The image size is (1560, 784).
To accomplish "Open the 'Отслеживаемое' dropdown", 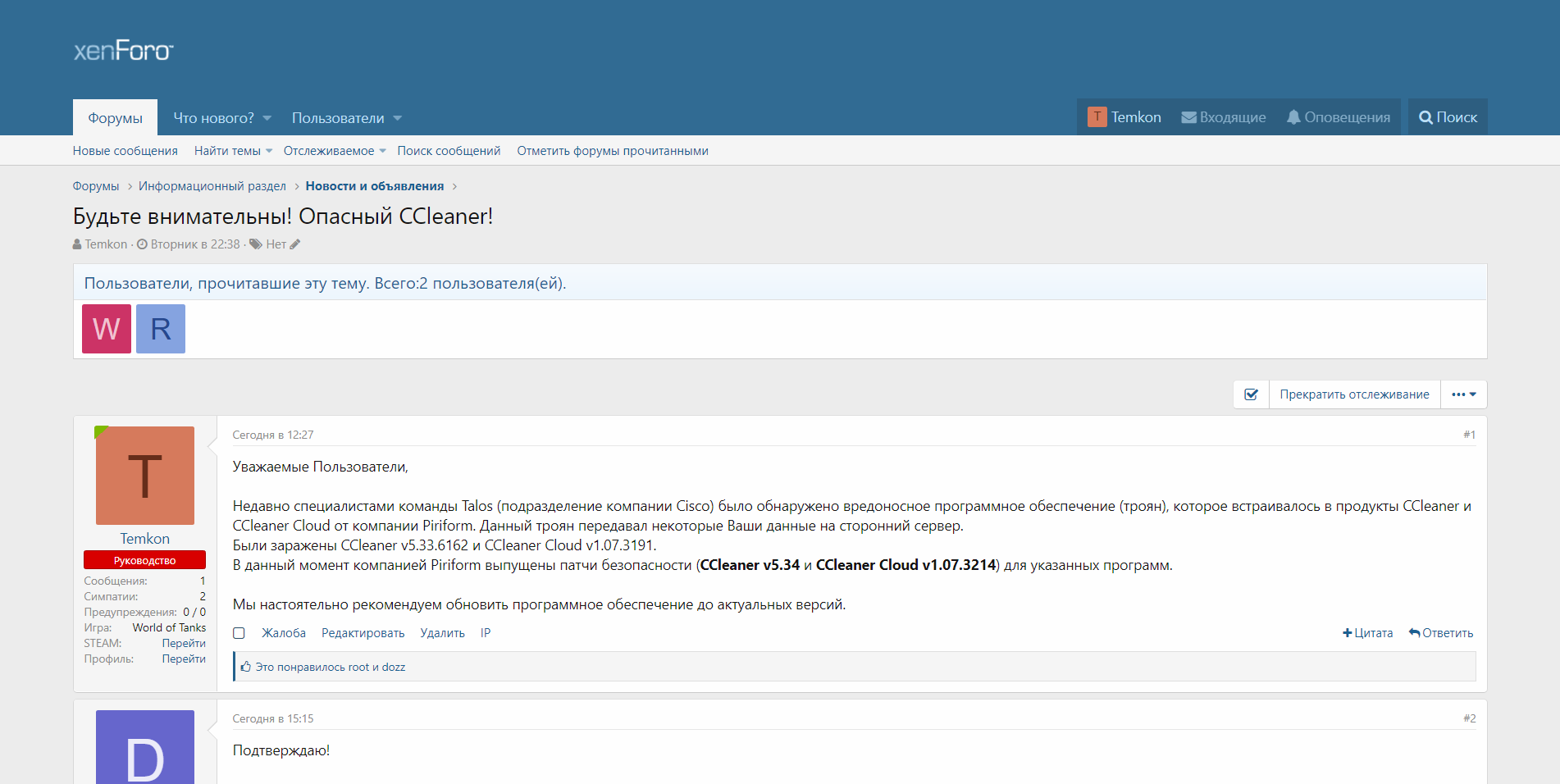I will (335, 151).
